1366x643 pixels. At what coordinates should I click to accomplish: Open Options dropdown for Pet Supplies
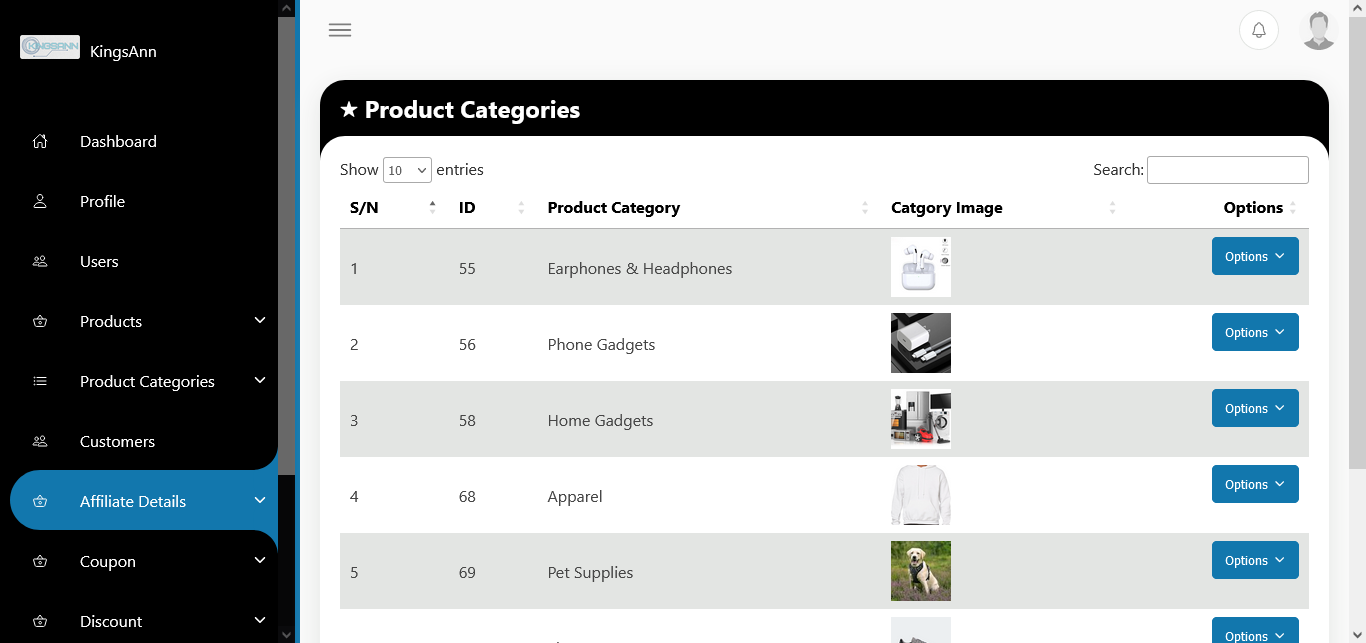(x=1255, y=560)
